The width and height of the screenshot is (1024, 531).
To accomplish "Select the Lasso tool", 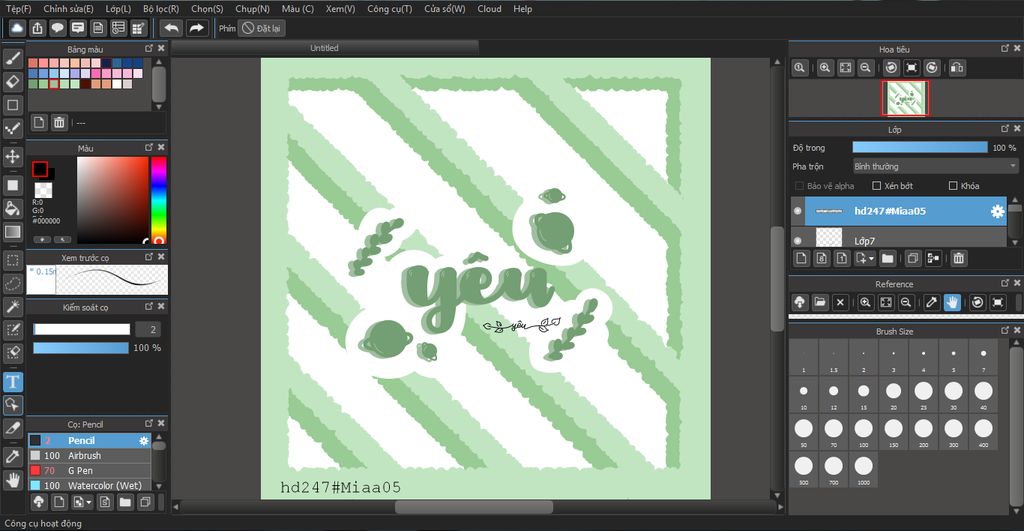I will (12, 283).
